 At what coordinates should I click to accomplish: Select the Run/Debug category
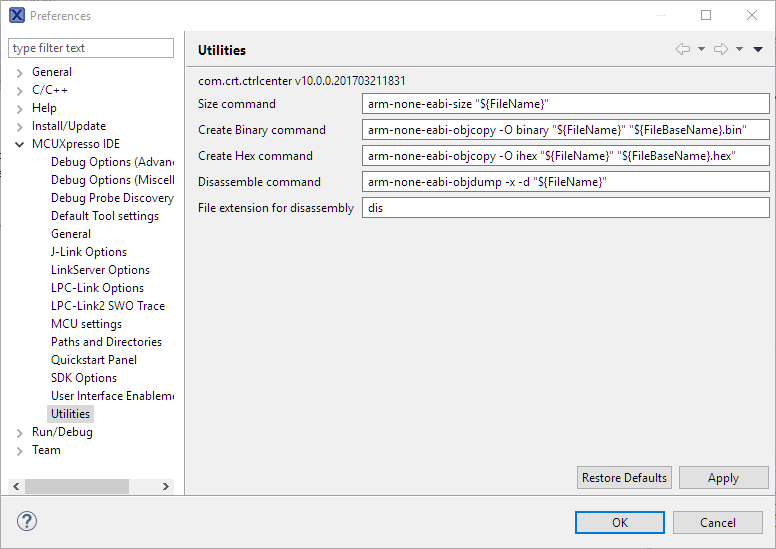(x=62, y=432)
